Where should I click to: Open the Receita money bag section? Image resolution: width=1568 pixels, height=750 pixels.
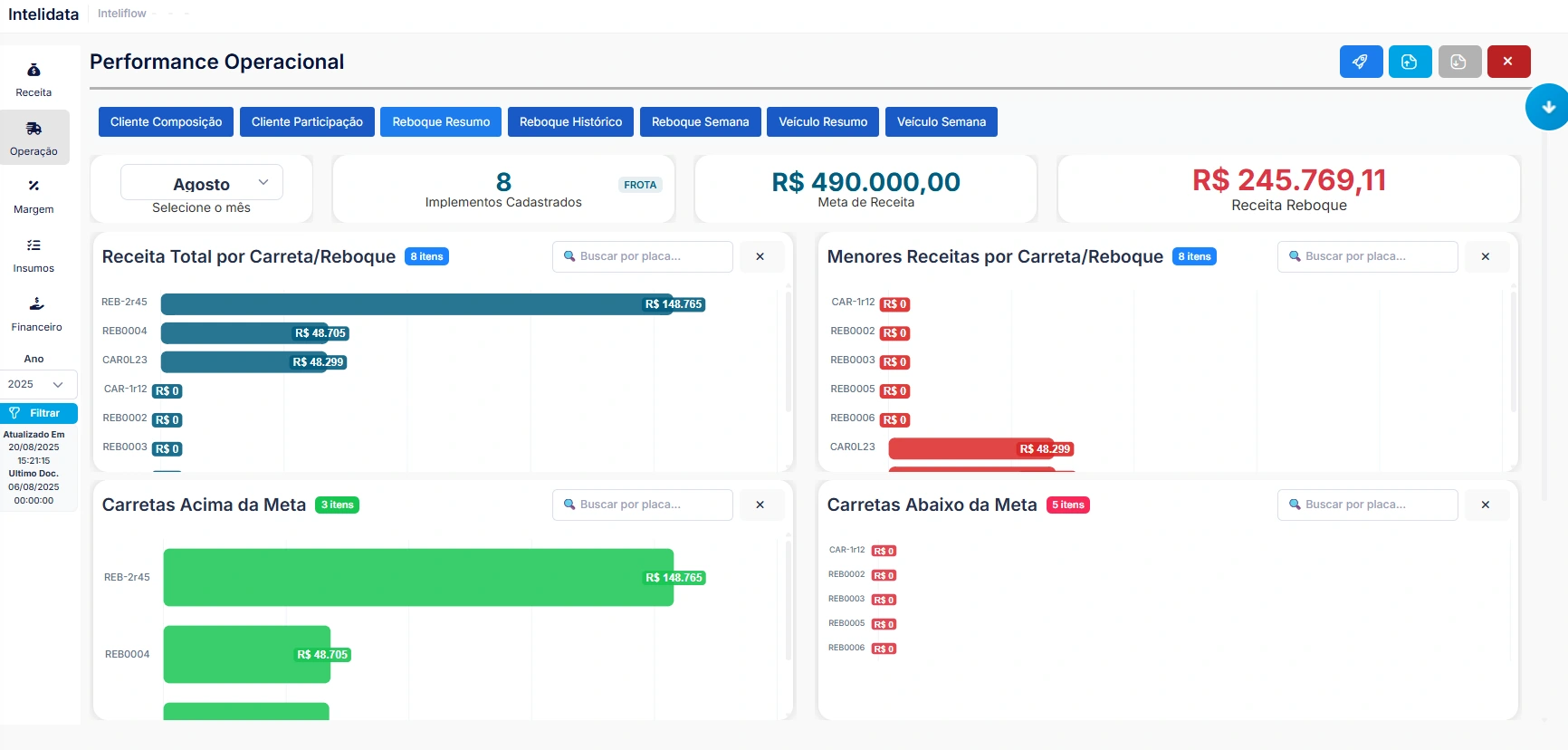tap(33, 80)
